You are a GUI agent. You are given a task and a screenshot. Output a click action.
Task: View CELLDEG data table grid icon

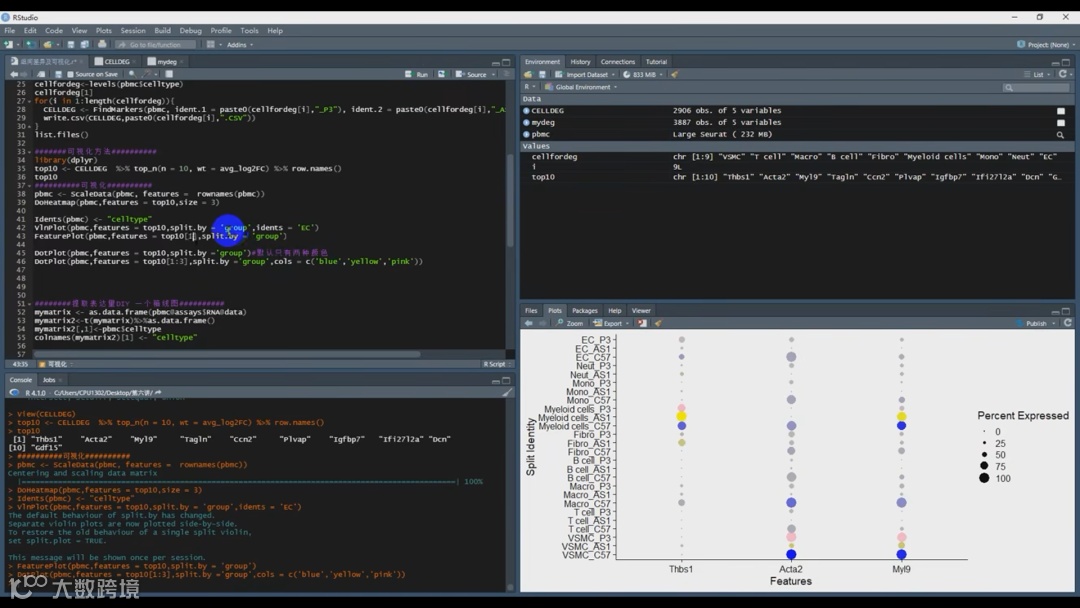pos(1061,111)
